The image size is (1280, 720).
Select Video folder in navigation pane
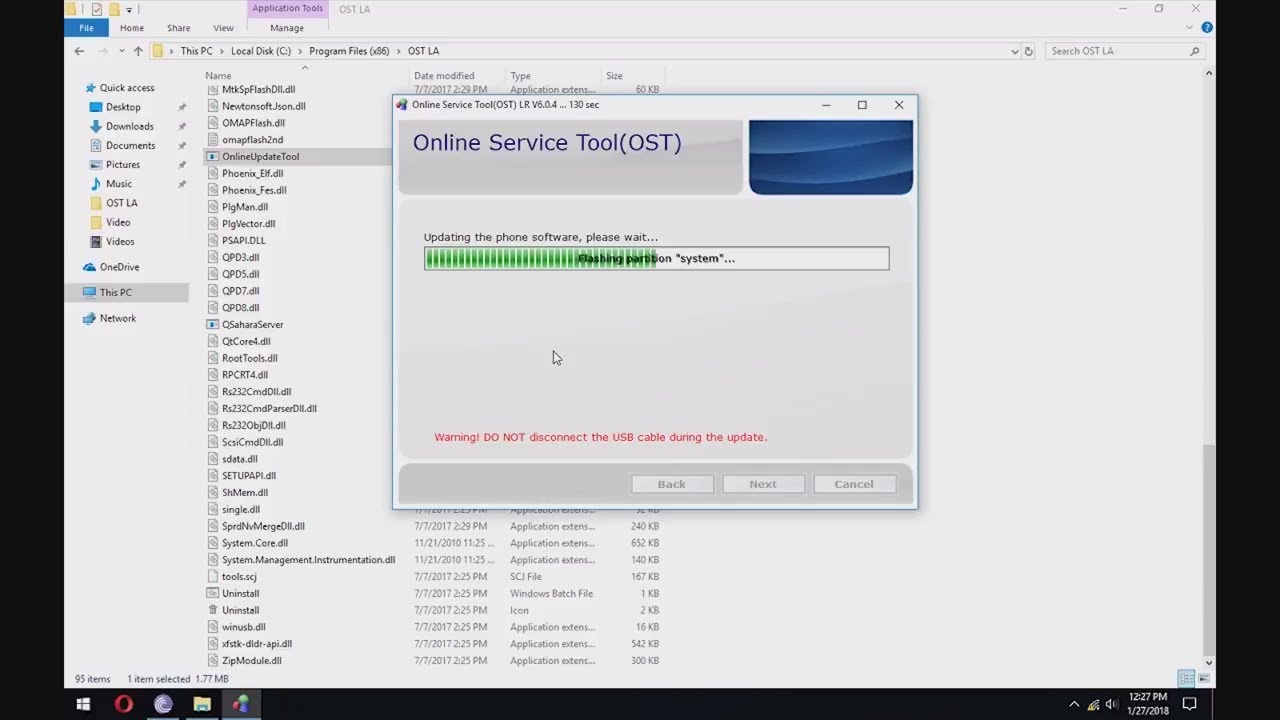[x=118, y=222]
